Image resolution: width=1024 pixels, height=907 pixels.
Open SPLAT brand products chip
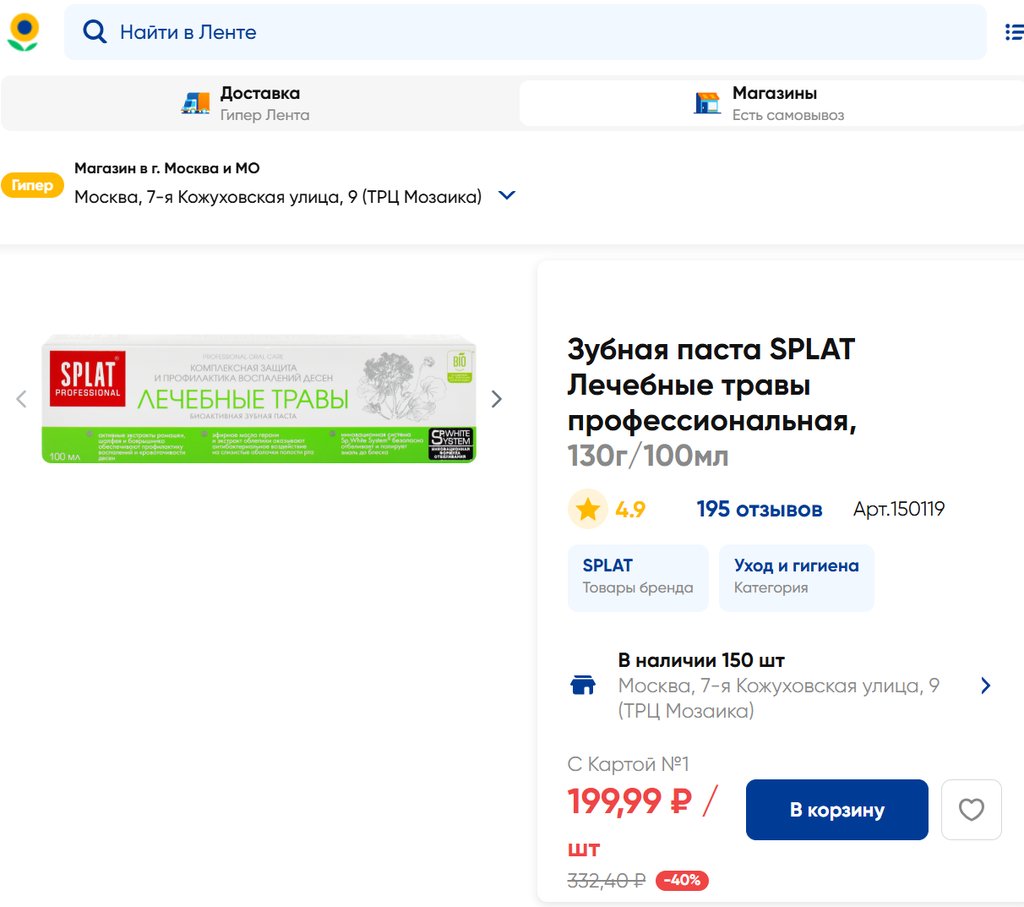tap(638, 577)
